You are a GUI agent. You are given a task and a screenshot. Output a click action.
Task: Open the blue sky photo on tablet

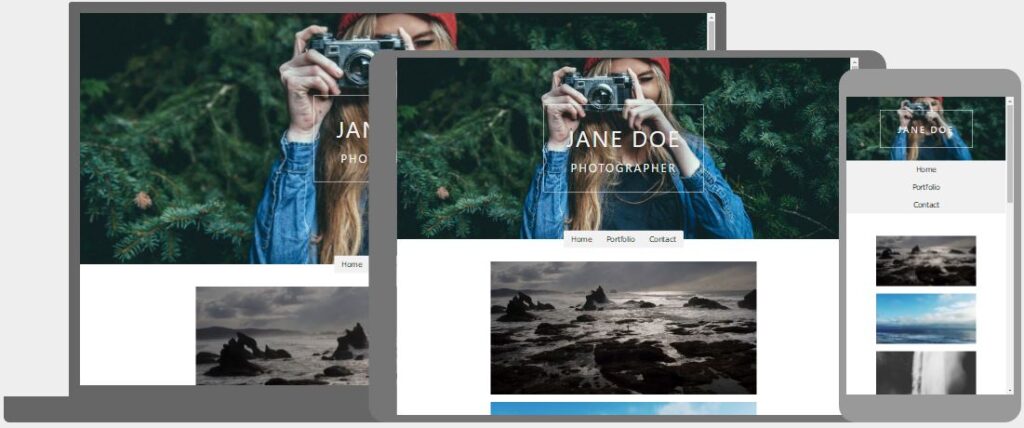(623, 408)
